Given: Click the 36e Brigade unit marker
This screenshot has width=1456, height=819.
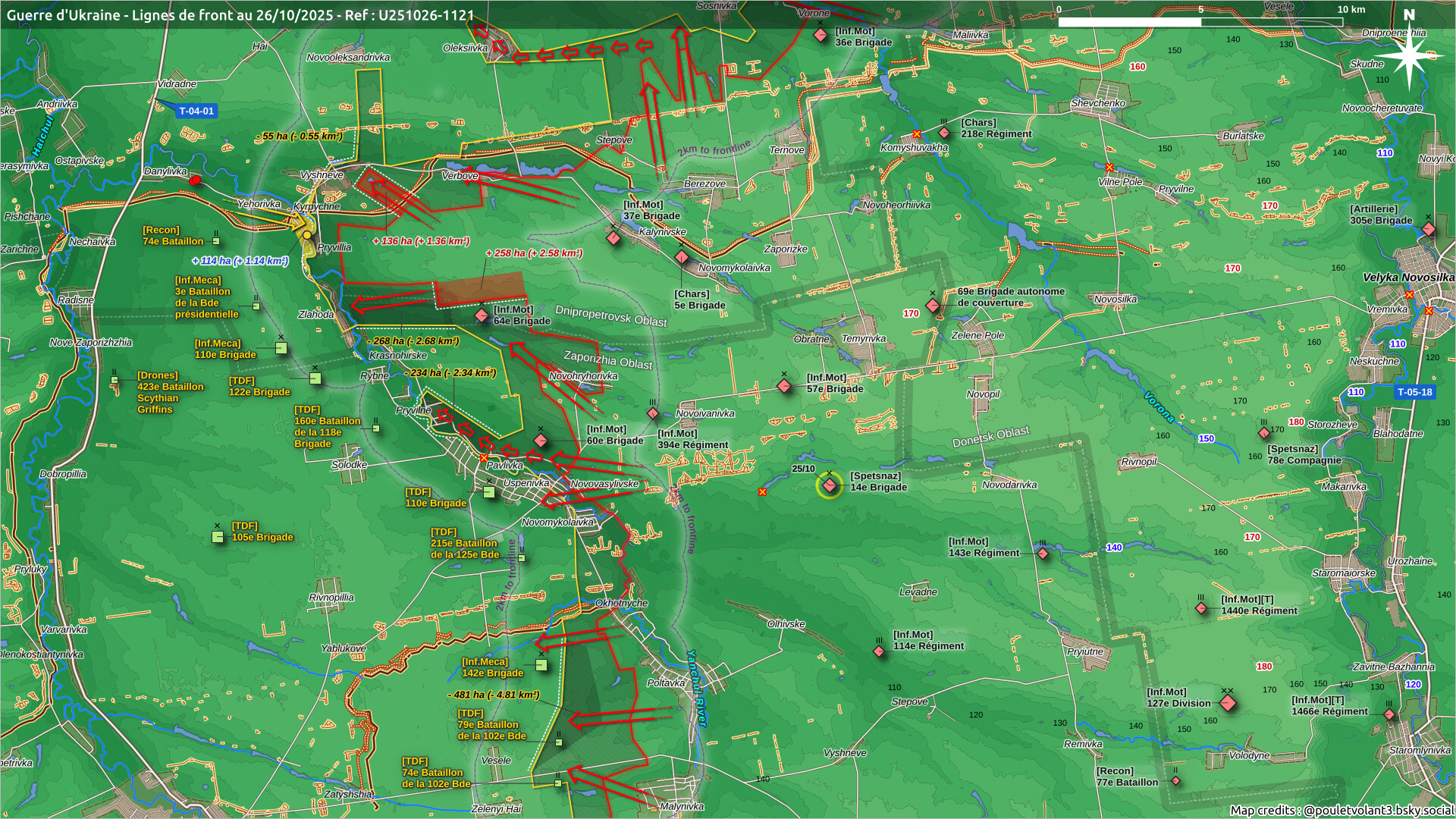Looking at the screenshot, I should 820,35.
